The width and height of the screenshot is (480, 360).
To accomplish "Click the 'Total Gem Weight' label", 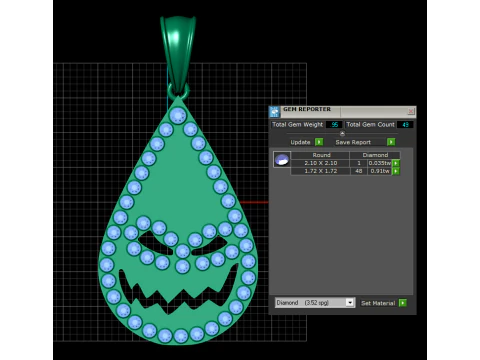I will (x=297, y=124).
